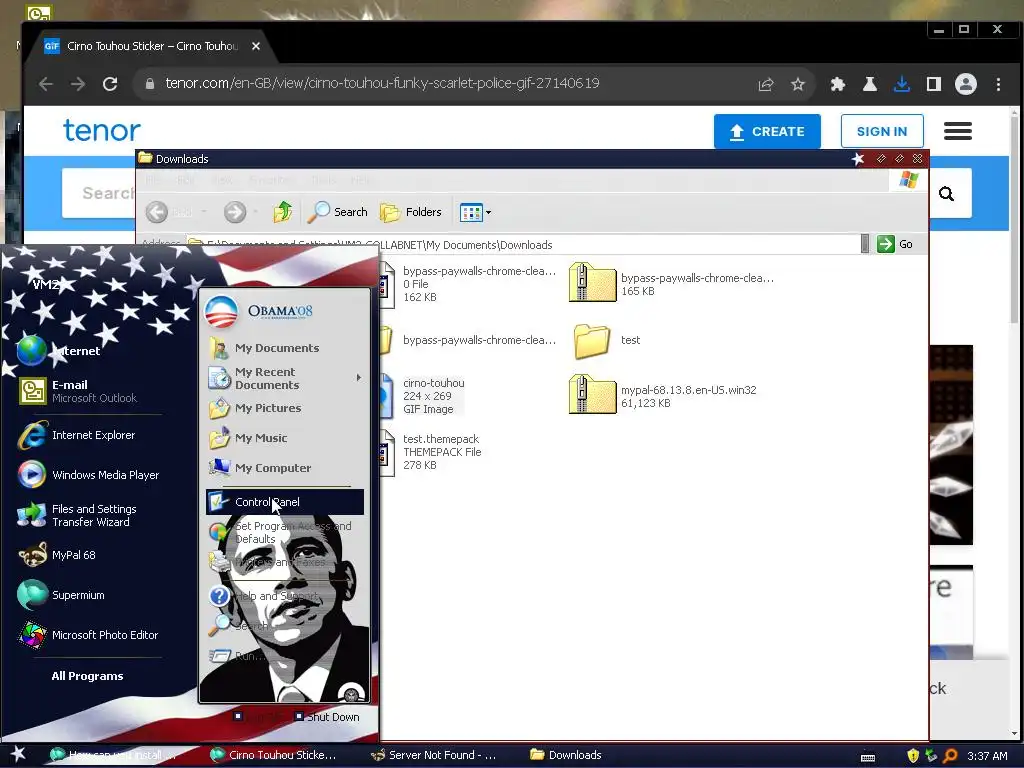Viewport: 1024px width, 768px height.
Task: Open tenor hamburger menu
Action: (957, 131)
